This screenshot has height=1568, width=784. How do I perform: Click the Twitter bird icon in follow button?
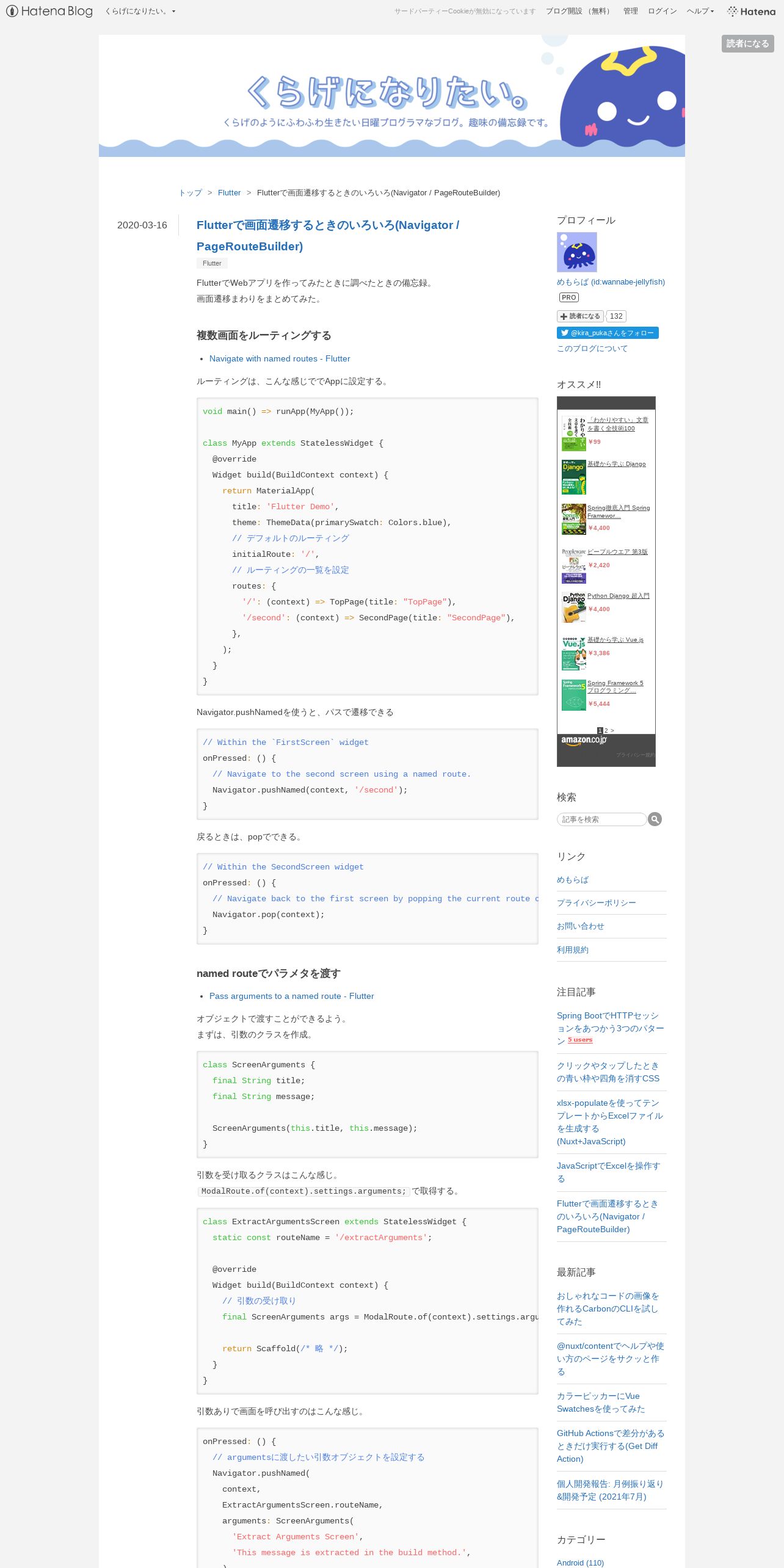565,333
